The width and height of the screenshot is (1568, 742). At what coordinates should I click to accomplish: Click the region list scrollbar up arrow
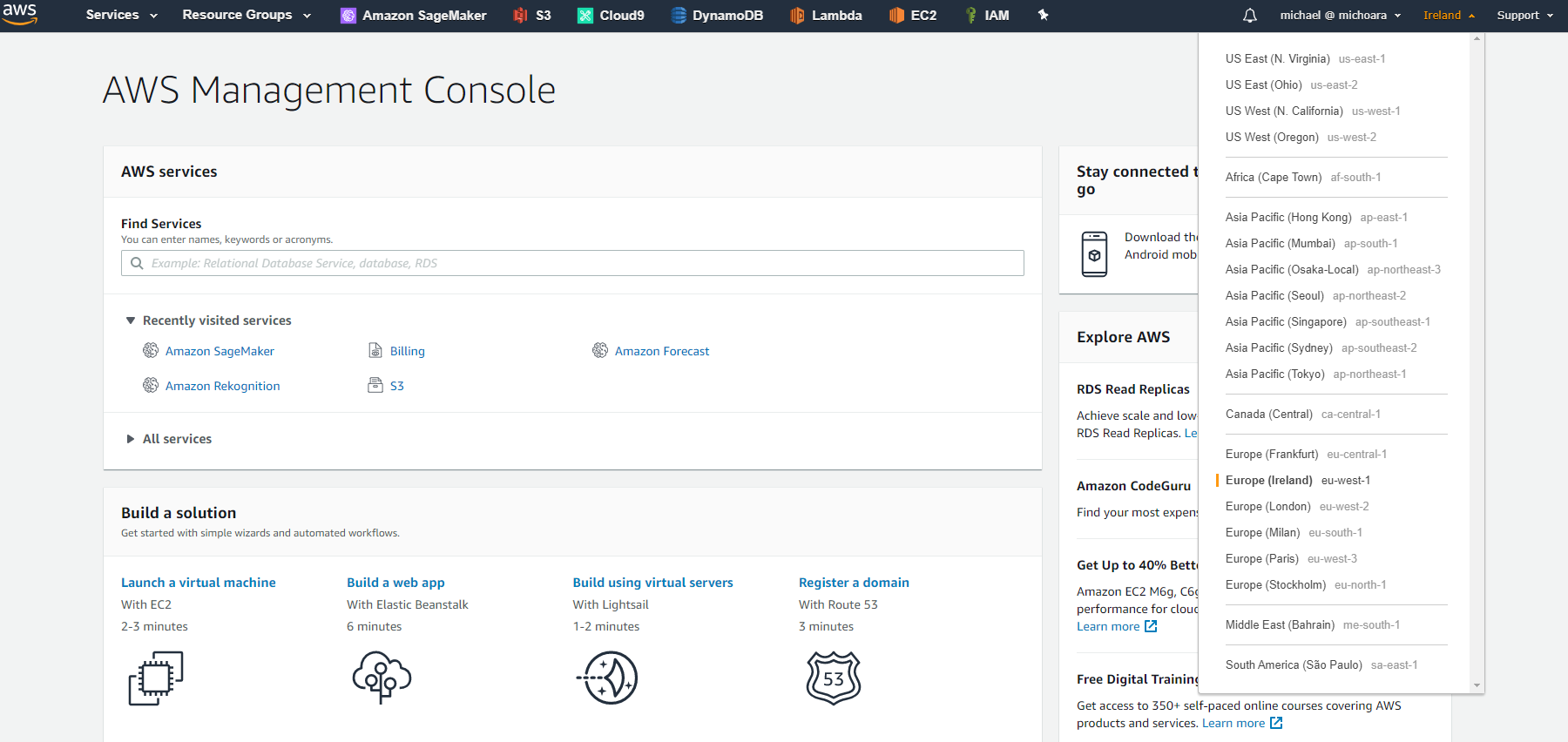[1477, 39]
